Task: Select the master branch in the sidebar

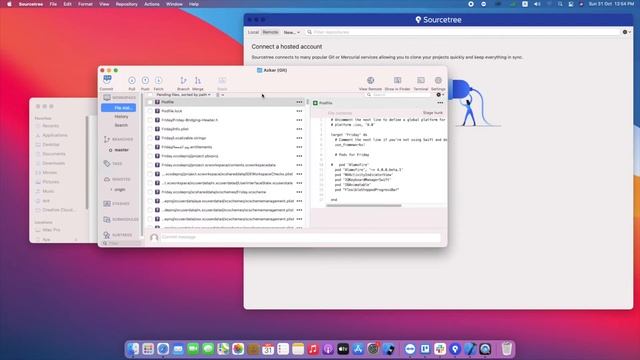Action: 121,150
